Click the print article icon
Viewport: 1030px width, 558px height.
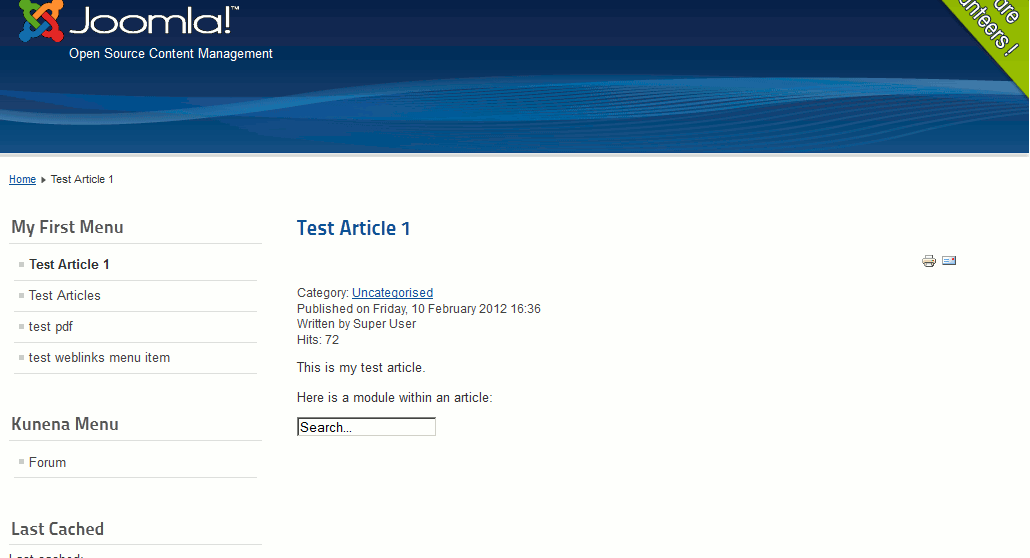(x=928, y=261)
